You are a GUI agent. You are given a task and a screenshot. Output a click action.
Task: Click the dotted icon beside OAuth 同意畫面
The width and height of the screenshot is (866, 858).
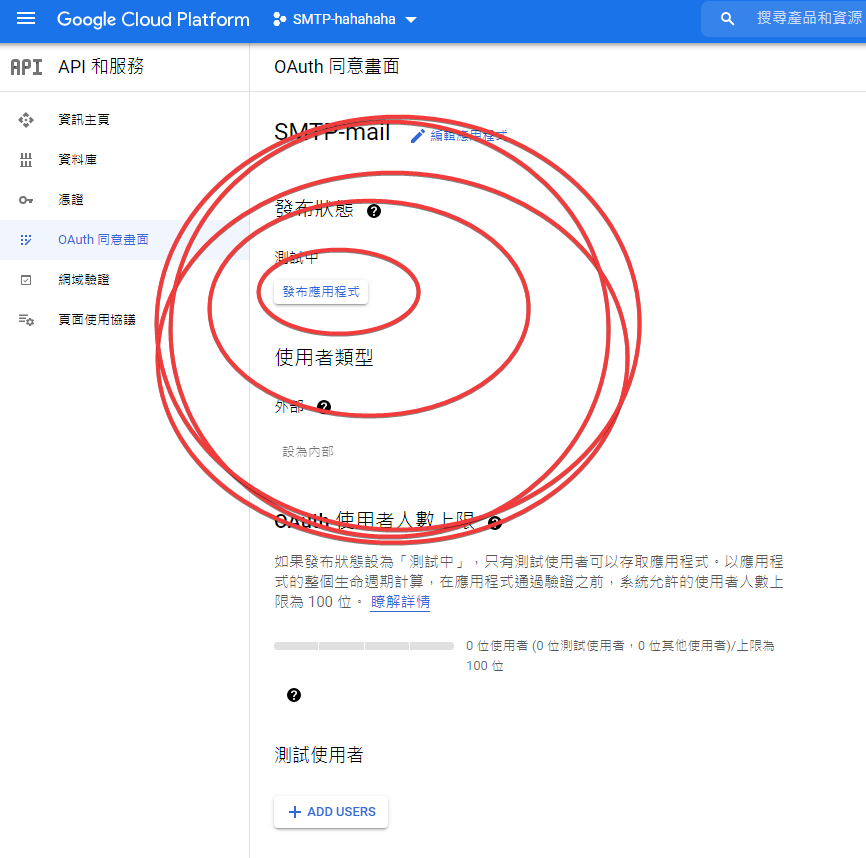click(26, 240)
